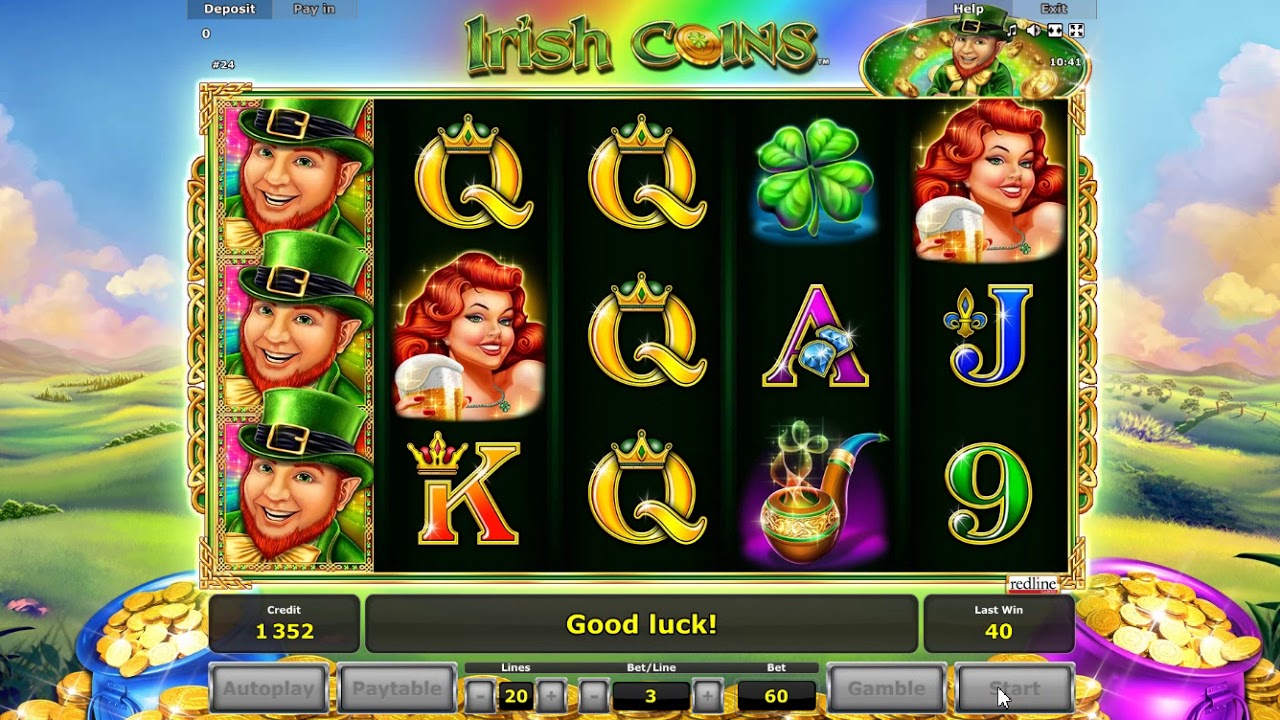Click the red K crown symbol
1280x720 pixels.
pos(464,491)
